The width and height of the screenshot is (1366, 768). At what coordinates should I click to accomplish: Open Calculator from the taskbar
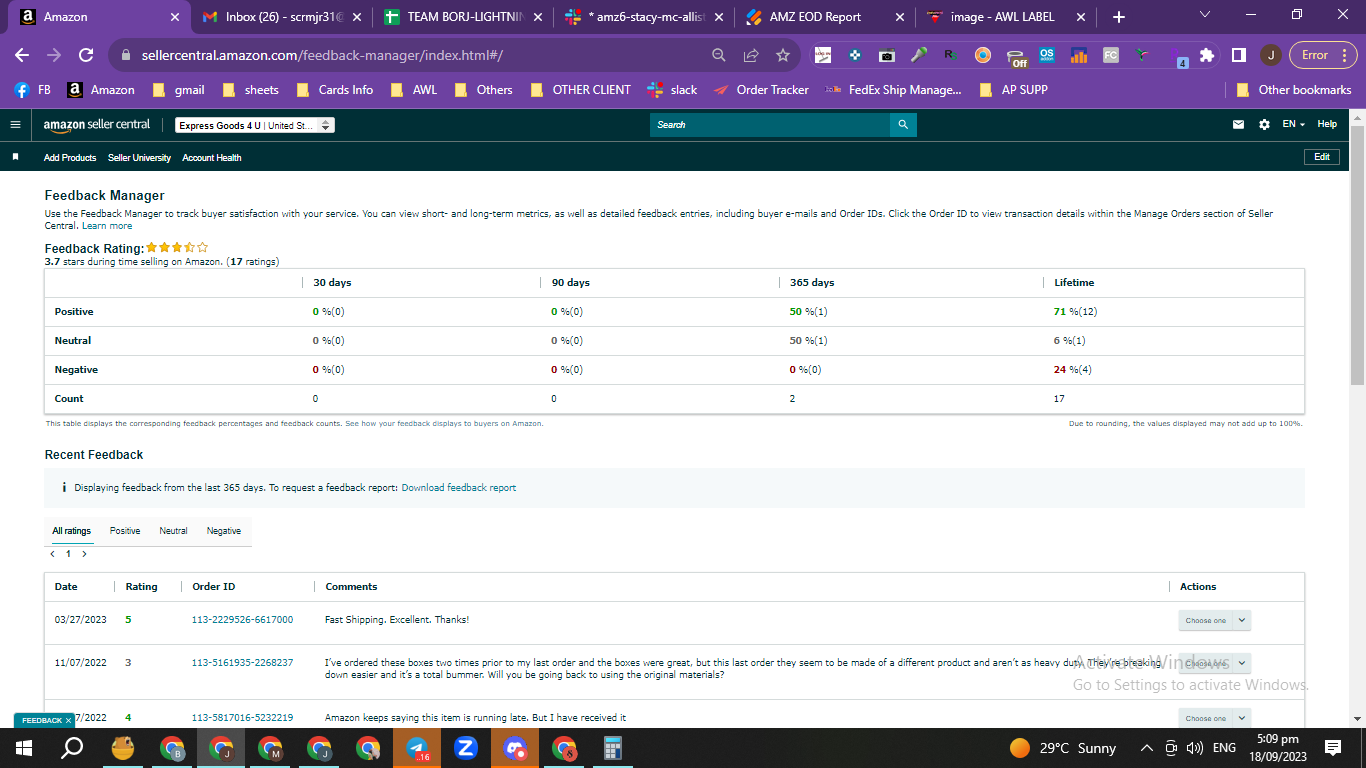613,748
